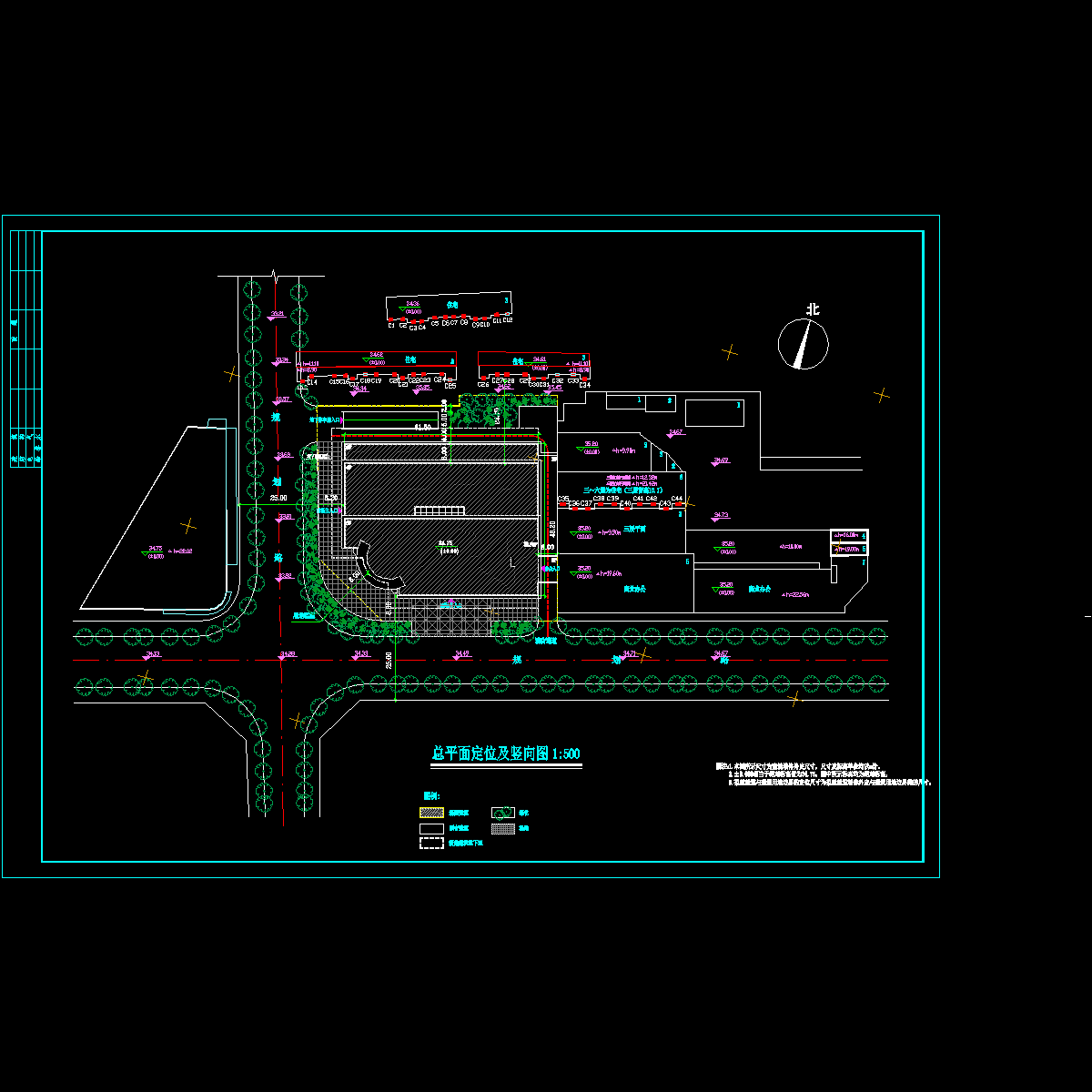This screenshot has height=1092, width=1092.
Task: Select the hatched building legend swatch
Action: pyautogui.click(x=430, y=813)
